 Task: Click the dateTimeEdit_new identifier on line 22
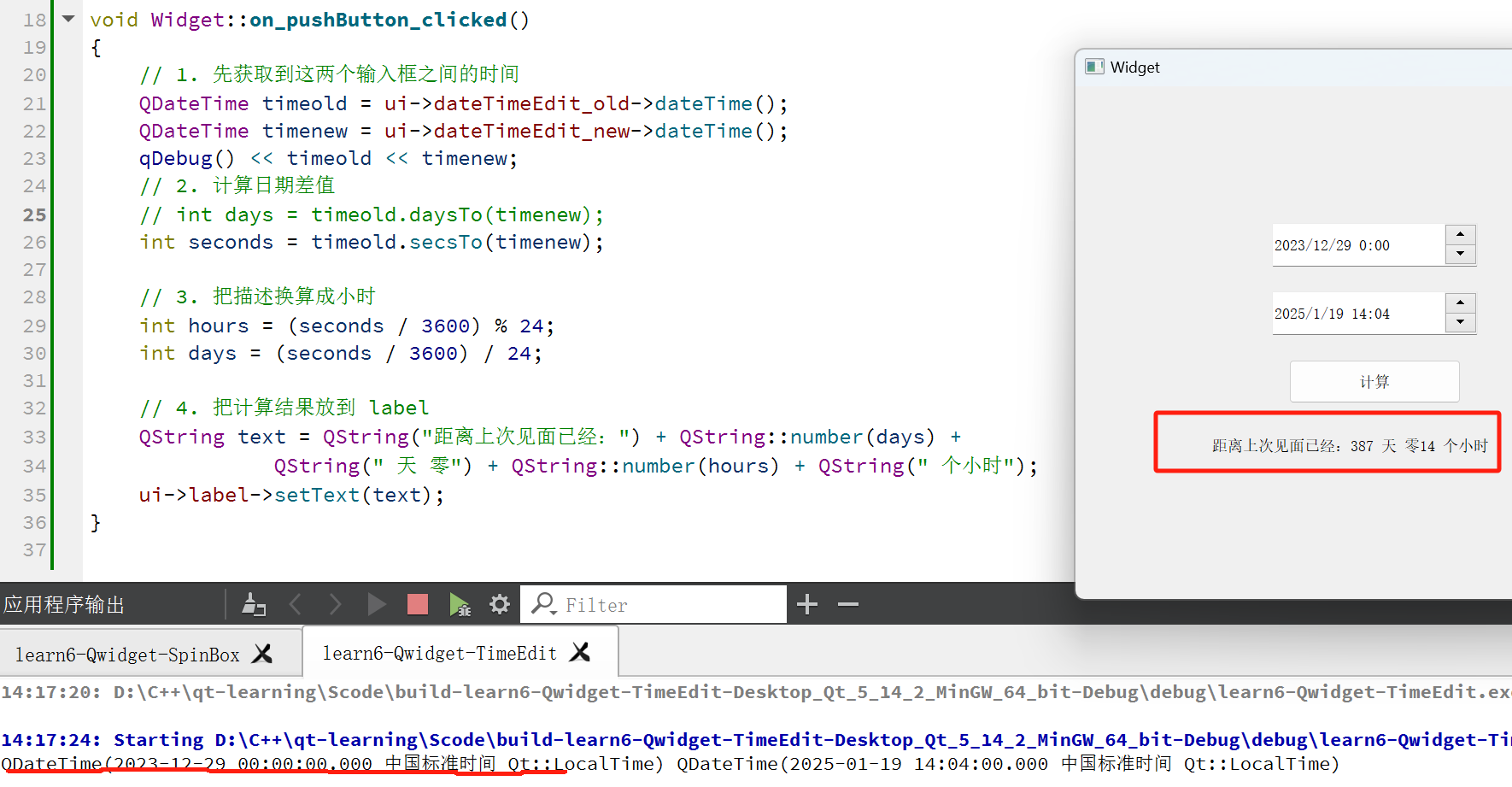(531, 131)
